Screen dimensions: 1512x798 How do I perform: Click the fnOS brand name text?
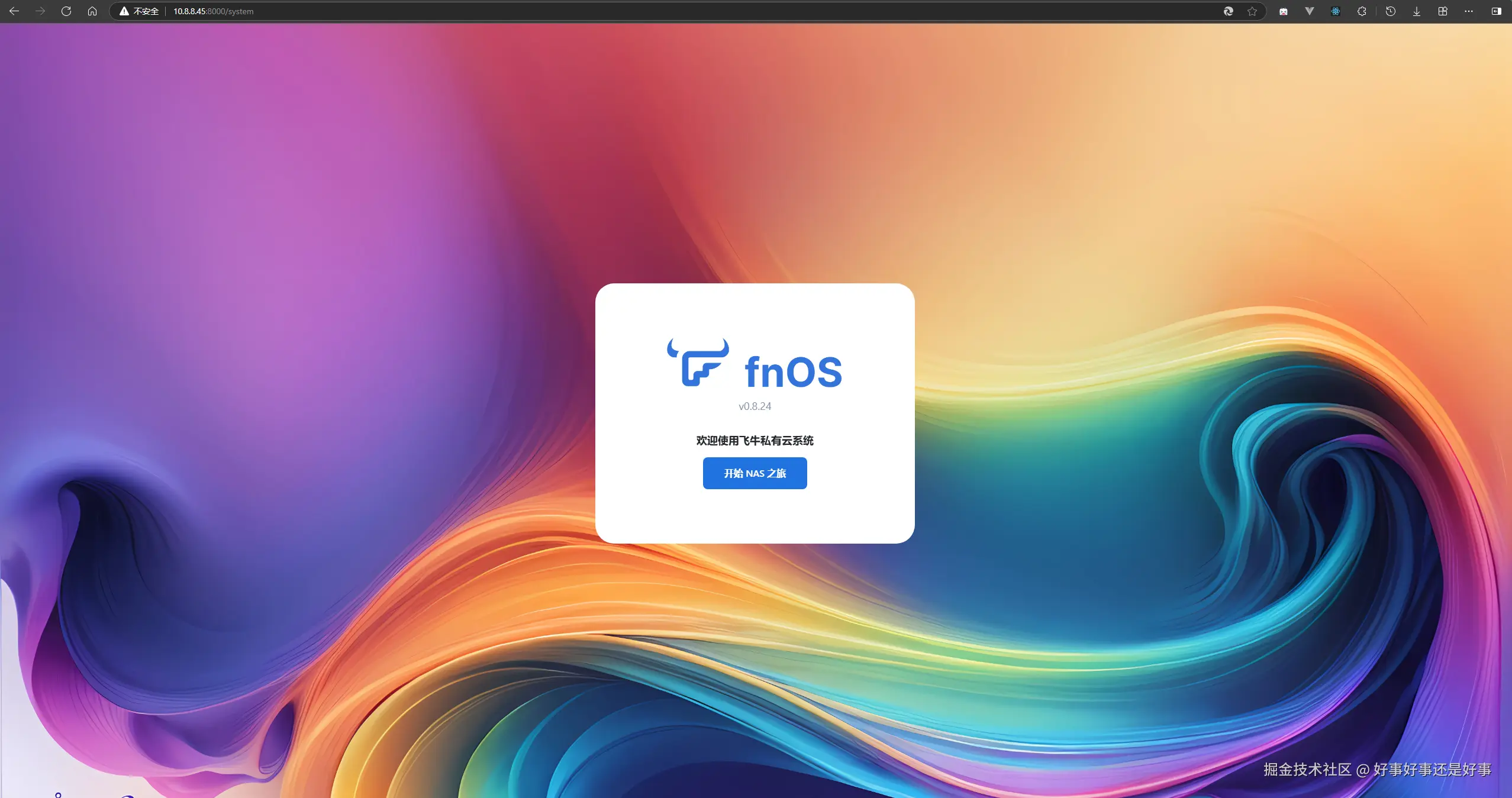click(793, 371)
